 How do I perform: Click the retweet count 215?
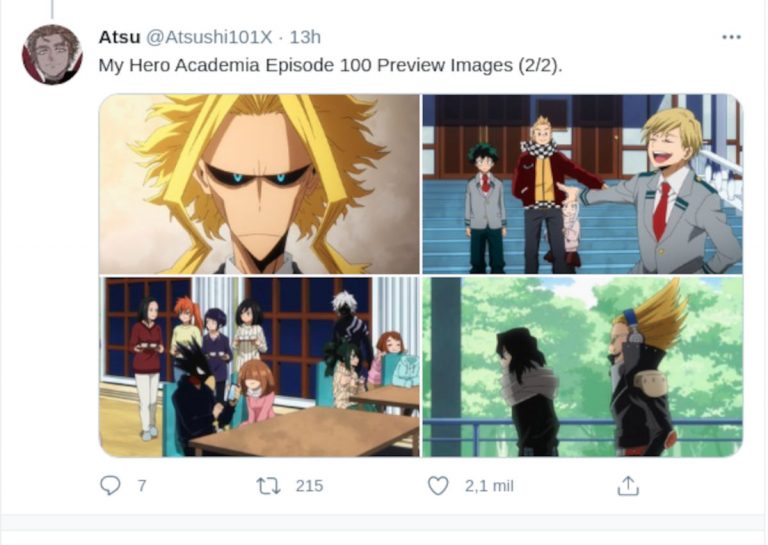[x=309, y=486]
